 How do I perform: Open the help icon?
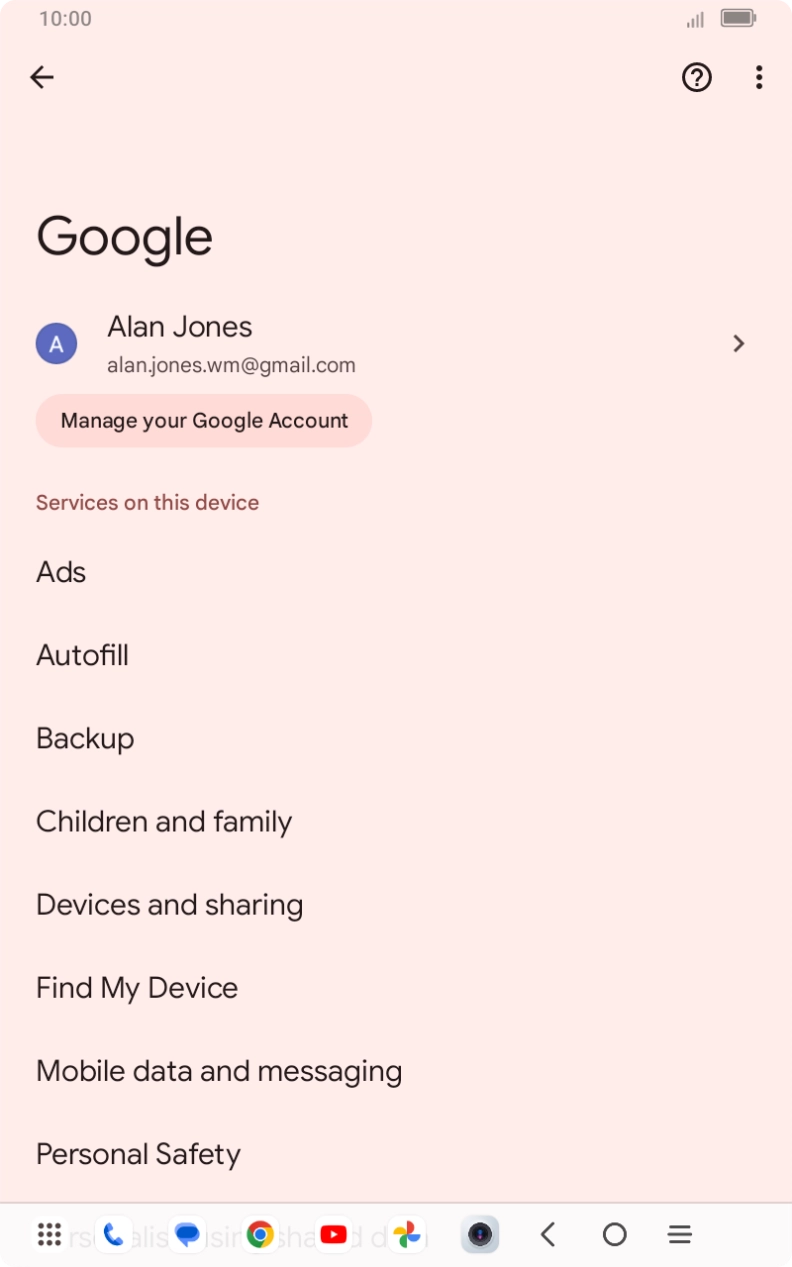tap(697, 77)
